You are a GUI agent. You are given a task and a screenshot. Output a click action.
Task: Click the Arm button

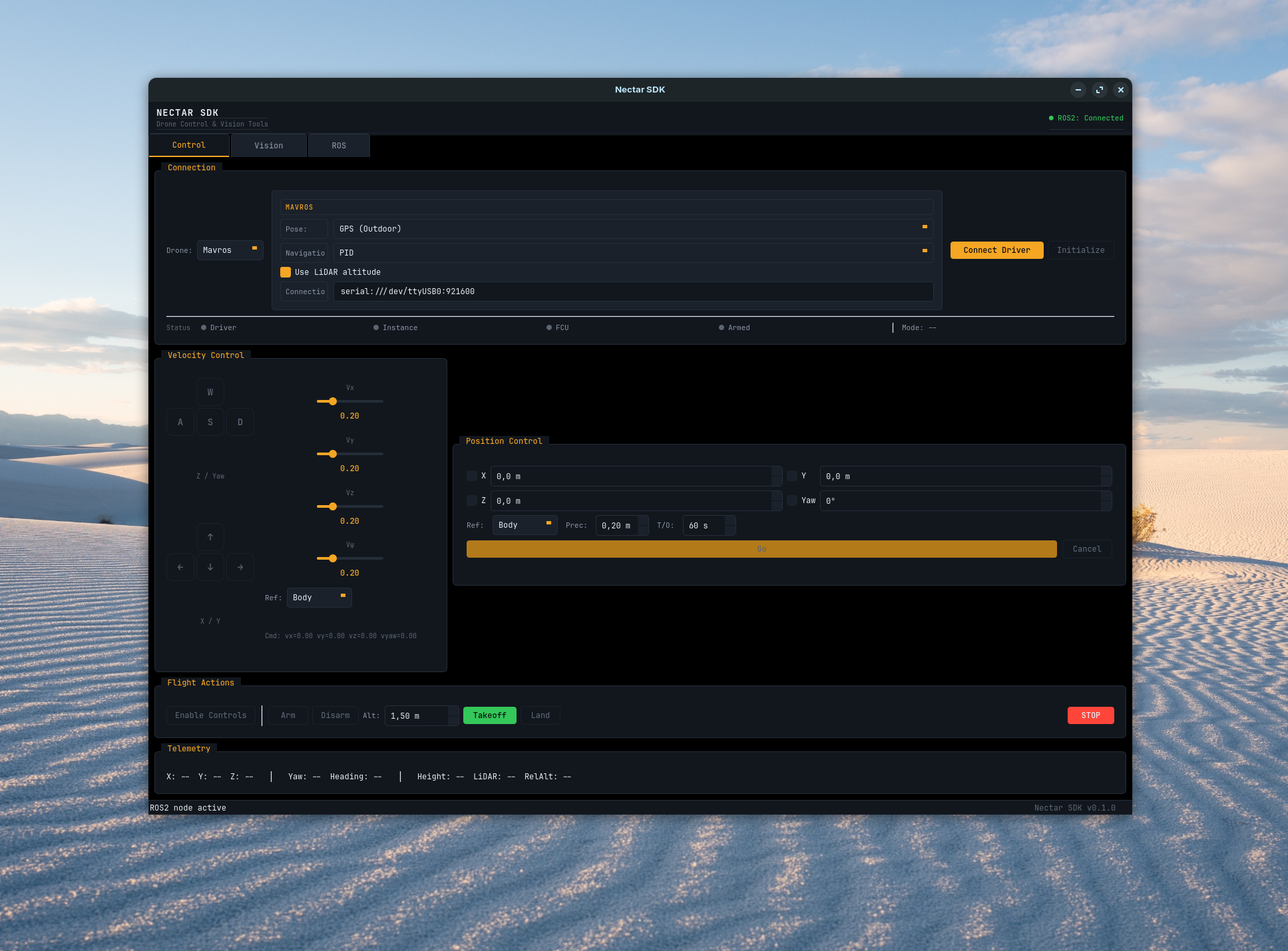288,715
